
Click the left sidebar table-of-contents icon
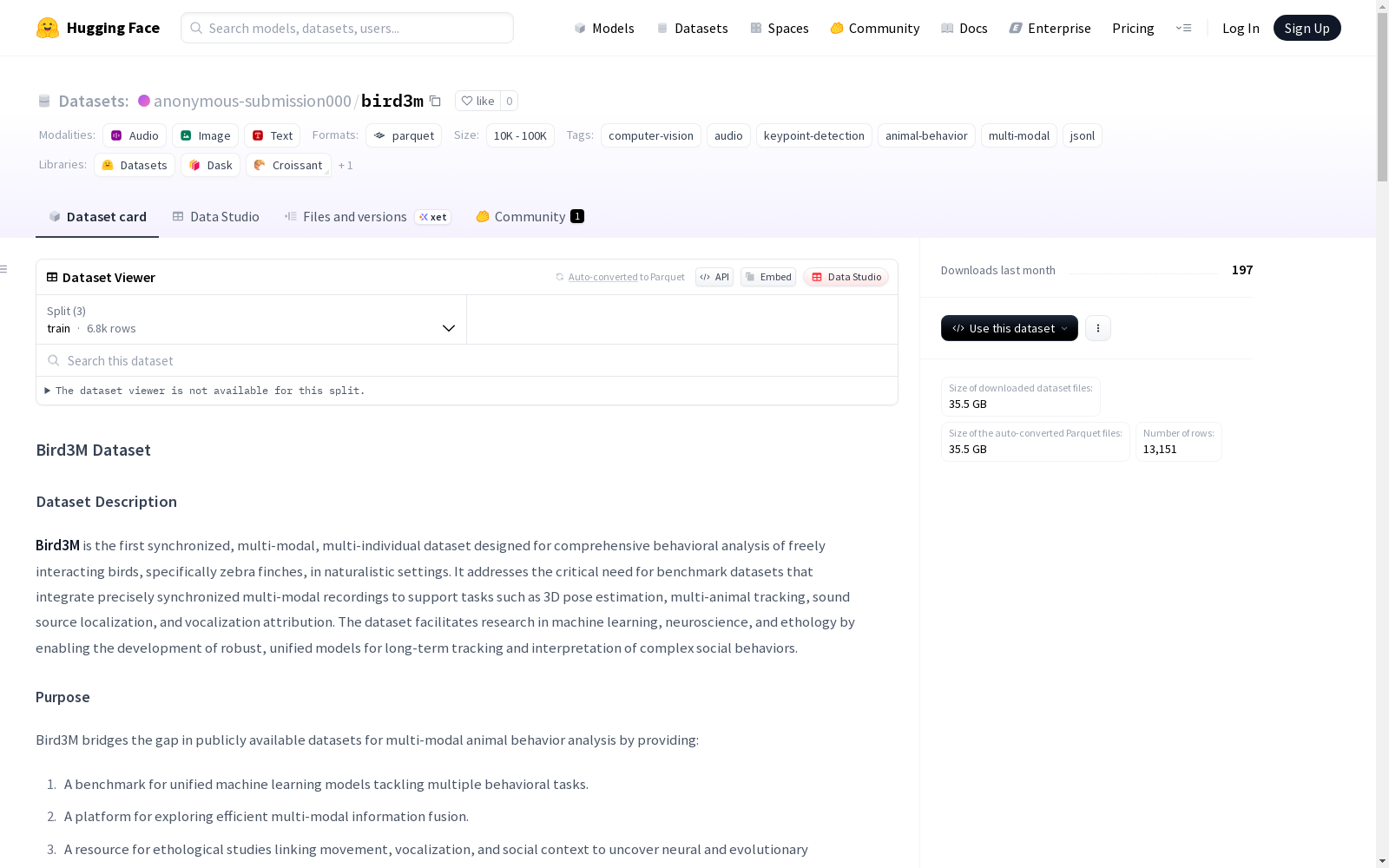pyautogui.click(x=4, y=269)
